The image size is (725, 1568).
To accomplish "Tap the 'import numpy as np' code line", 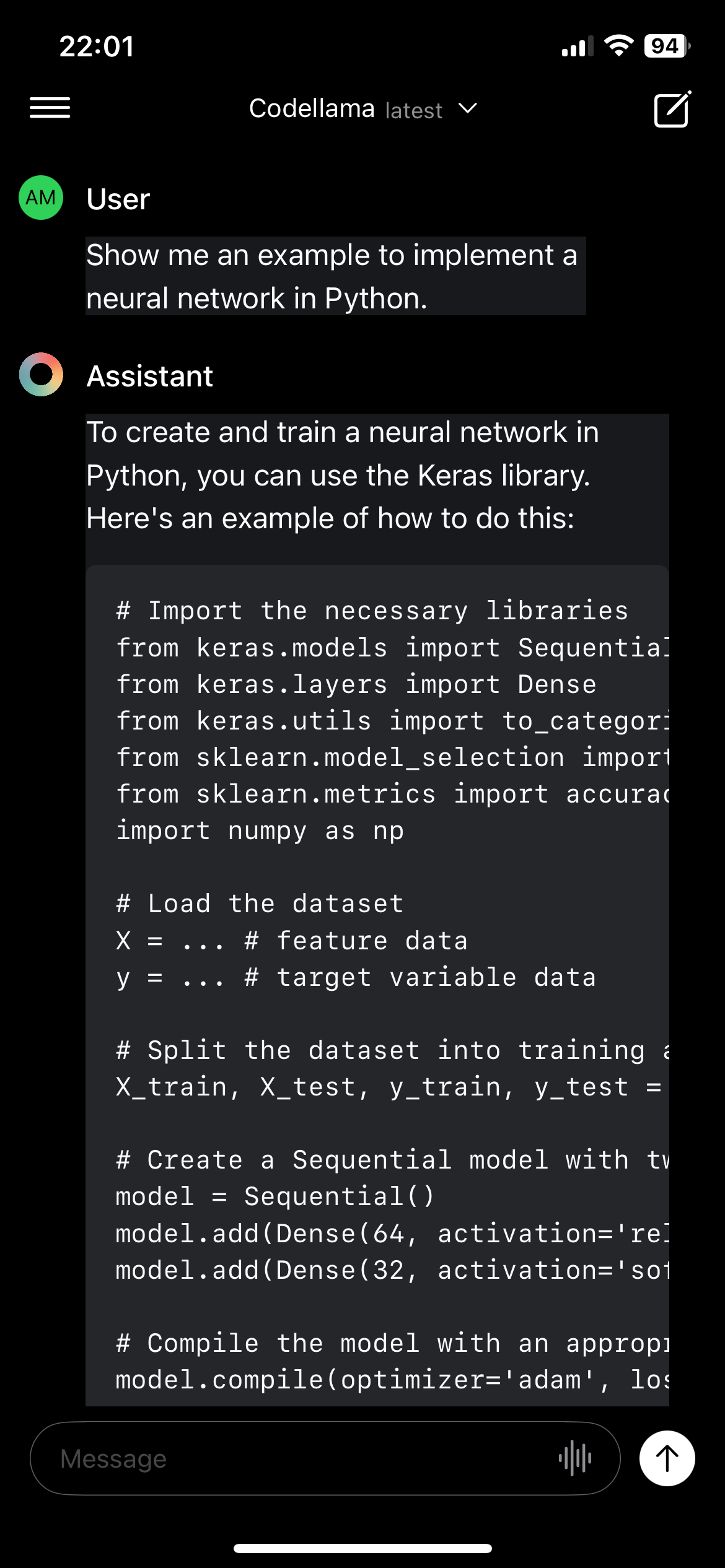I will click(260, 830).
